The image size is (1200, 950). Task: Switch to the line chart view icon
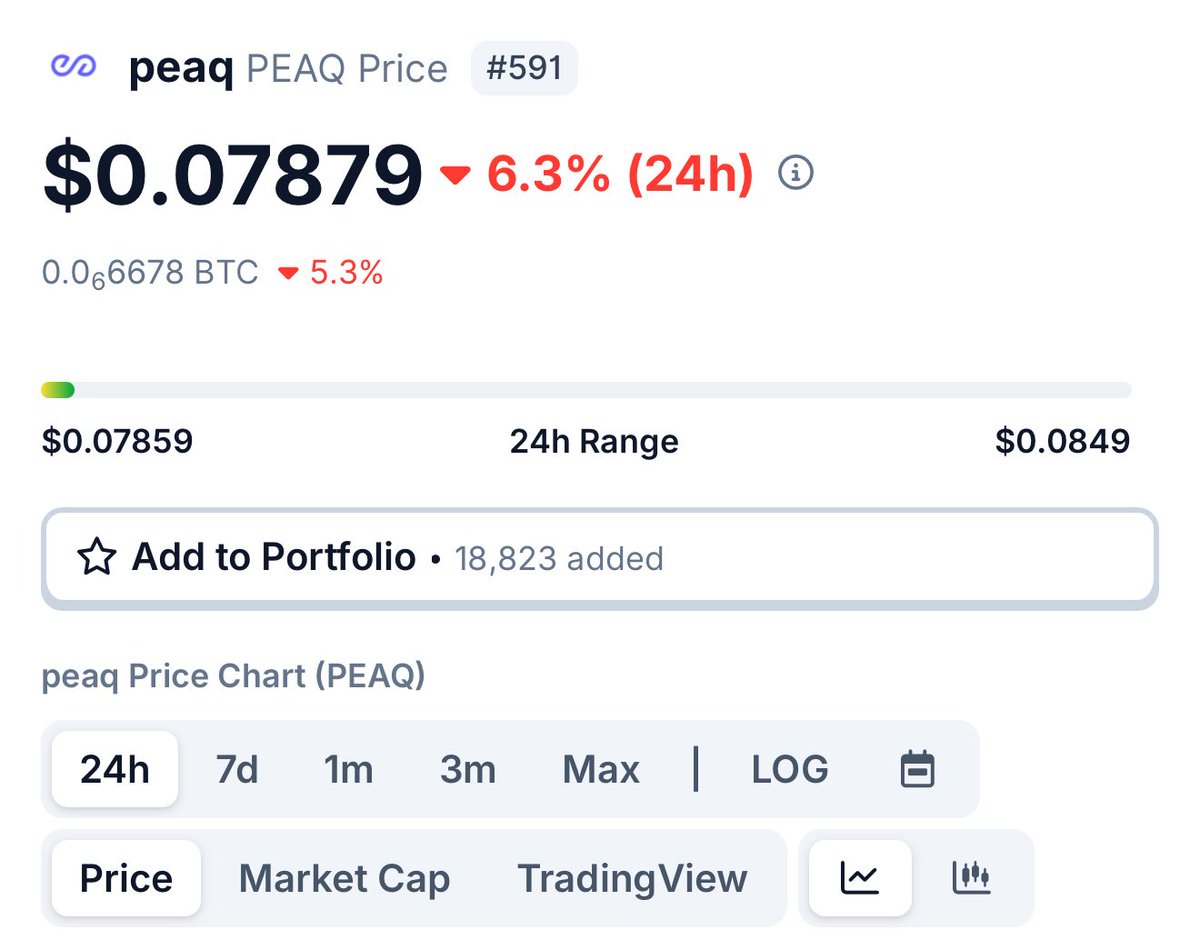click(860, 878)
